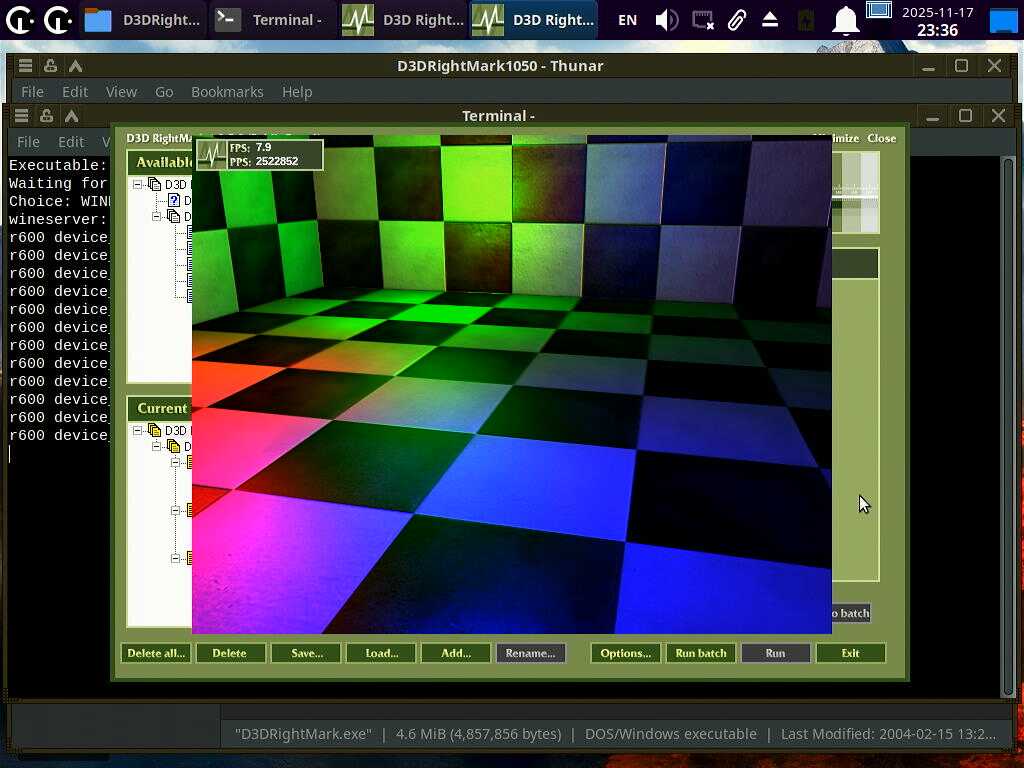Open the Bookmarks menu in Thunar

[x=227, y=92]
